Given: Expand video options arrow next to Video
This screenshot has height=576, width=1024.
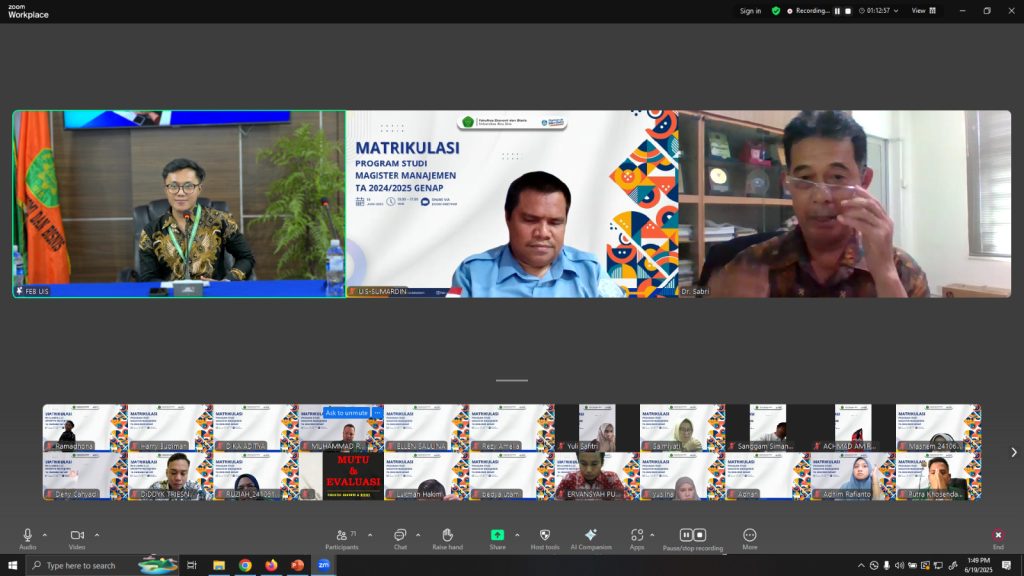Looking at the screenshot, I should point(96,535).
